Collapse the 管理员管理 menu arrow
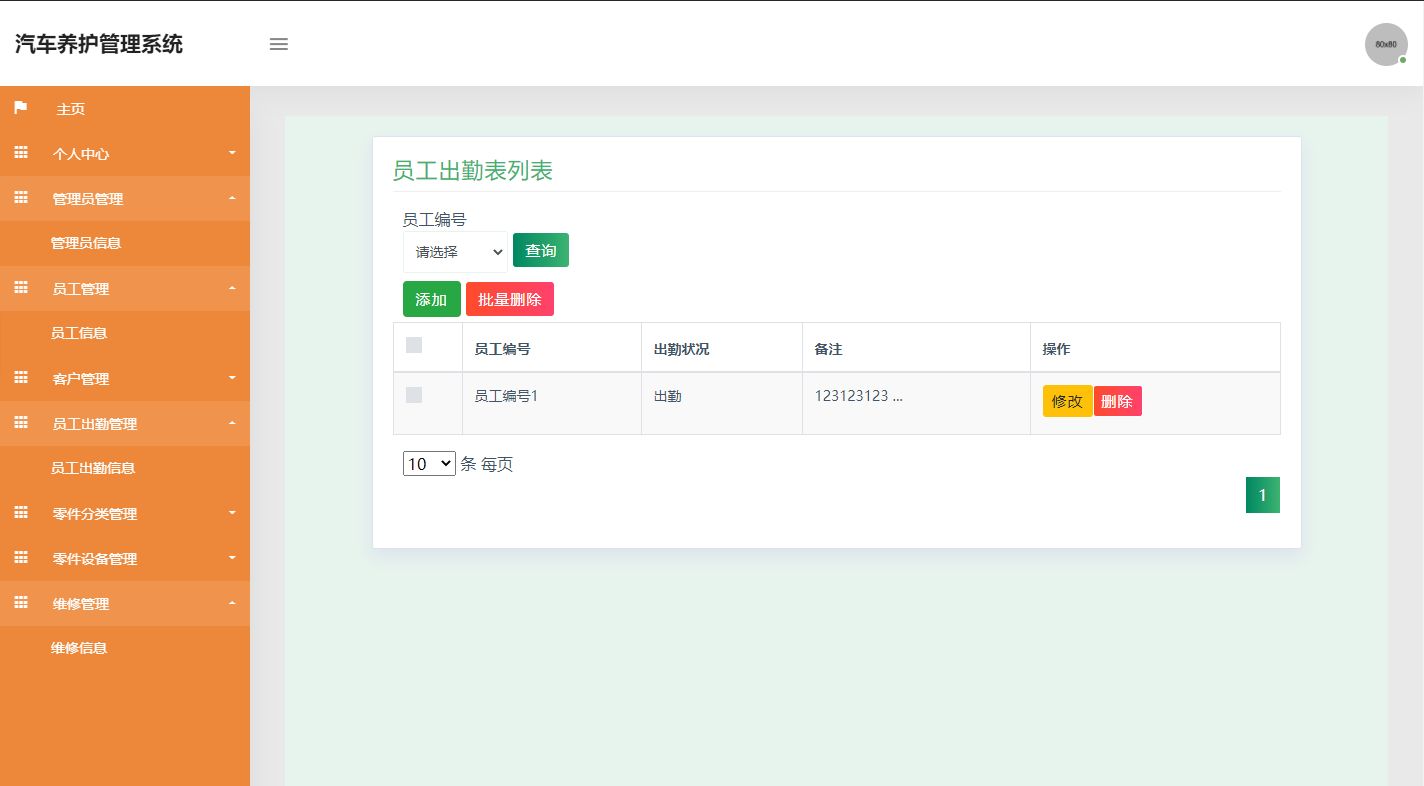 tap(232, 198)
